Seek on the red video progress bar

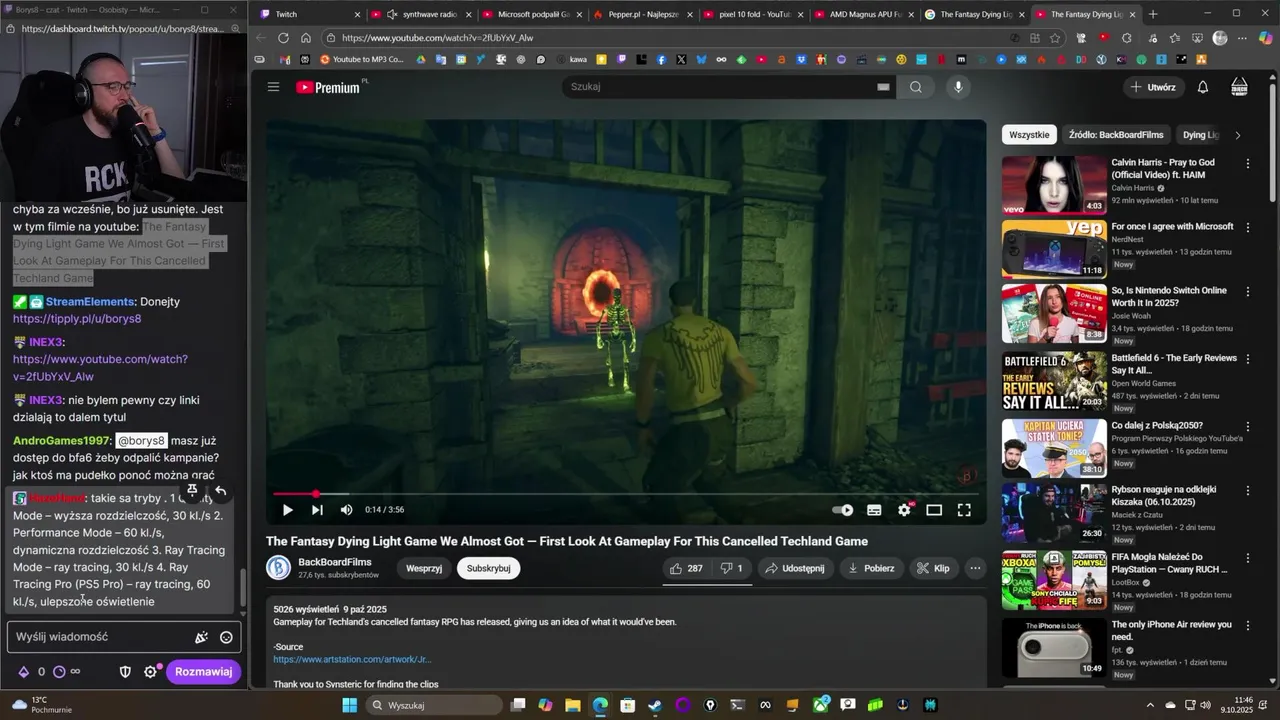[625, 494]
